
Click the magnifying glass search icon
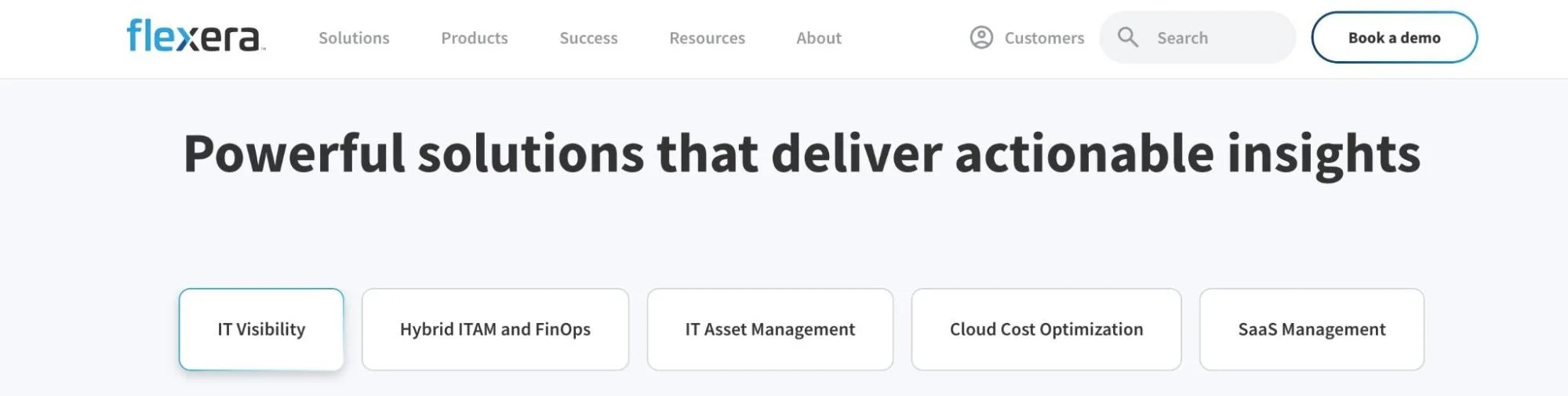click(x=1128, y=37)
